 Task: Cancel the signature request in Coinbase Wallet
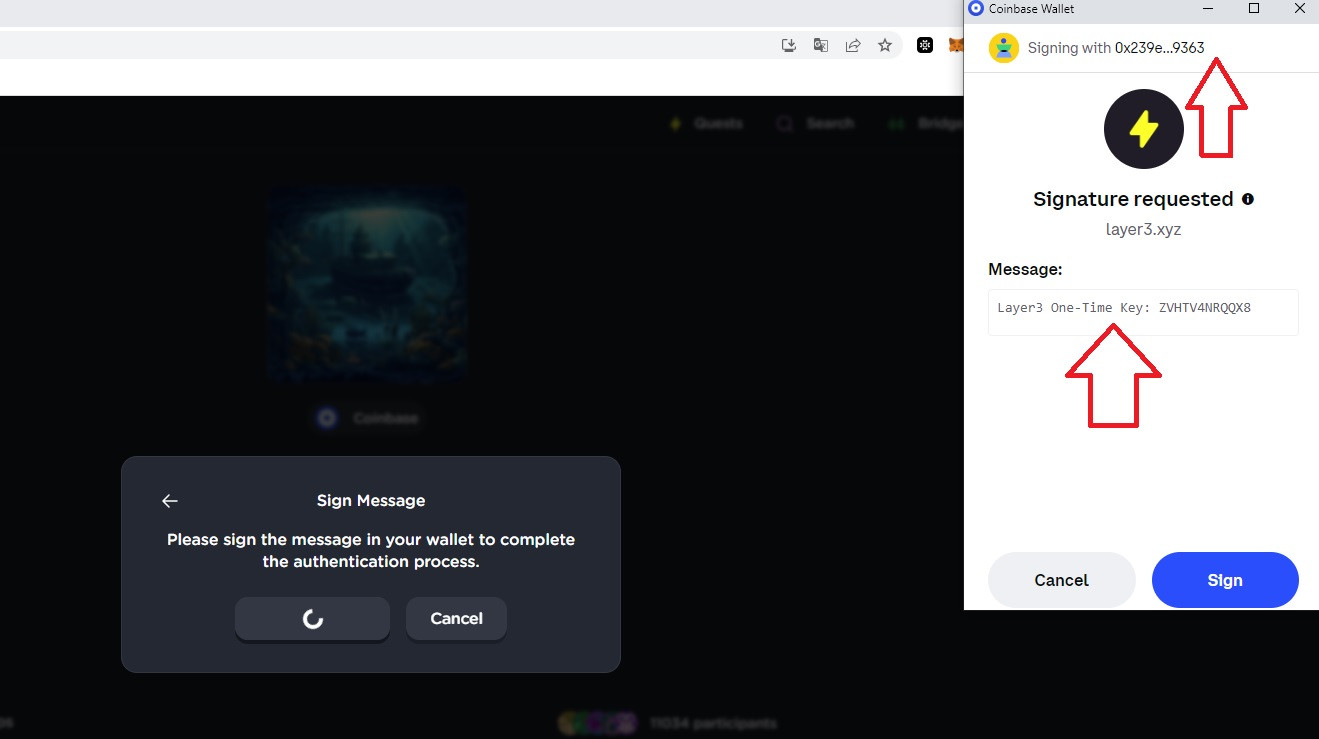pos(1061,580)
